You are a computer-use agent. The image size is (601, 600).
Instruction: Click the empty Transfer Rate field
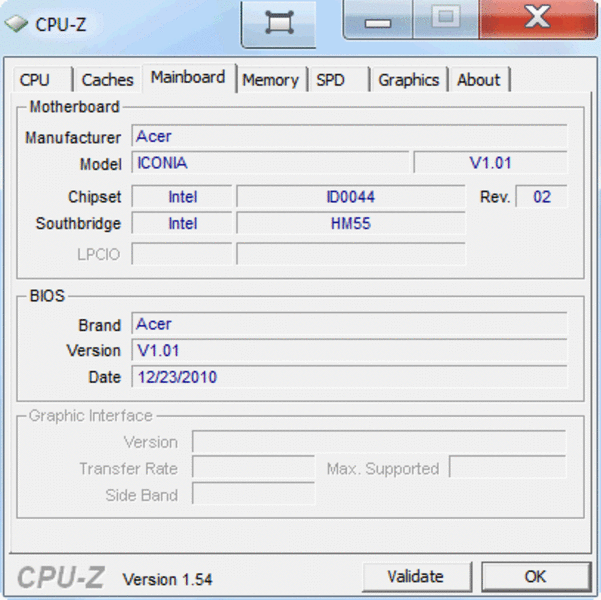coord(253,467)
